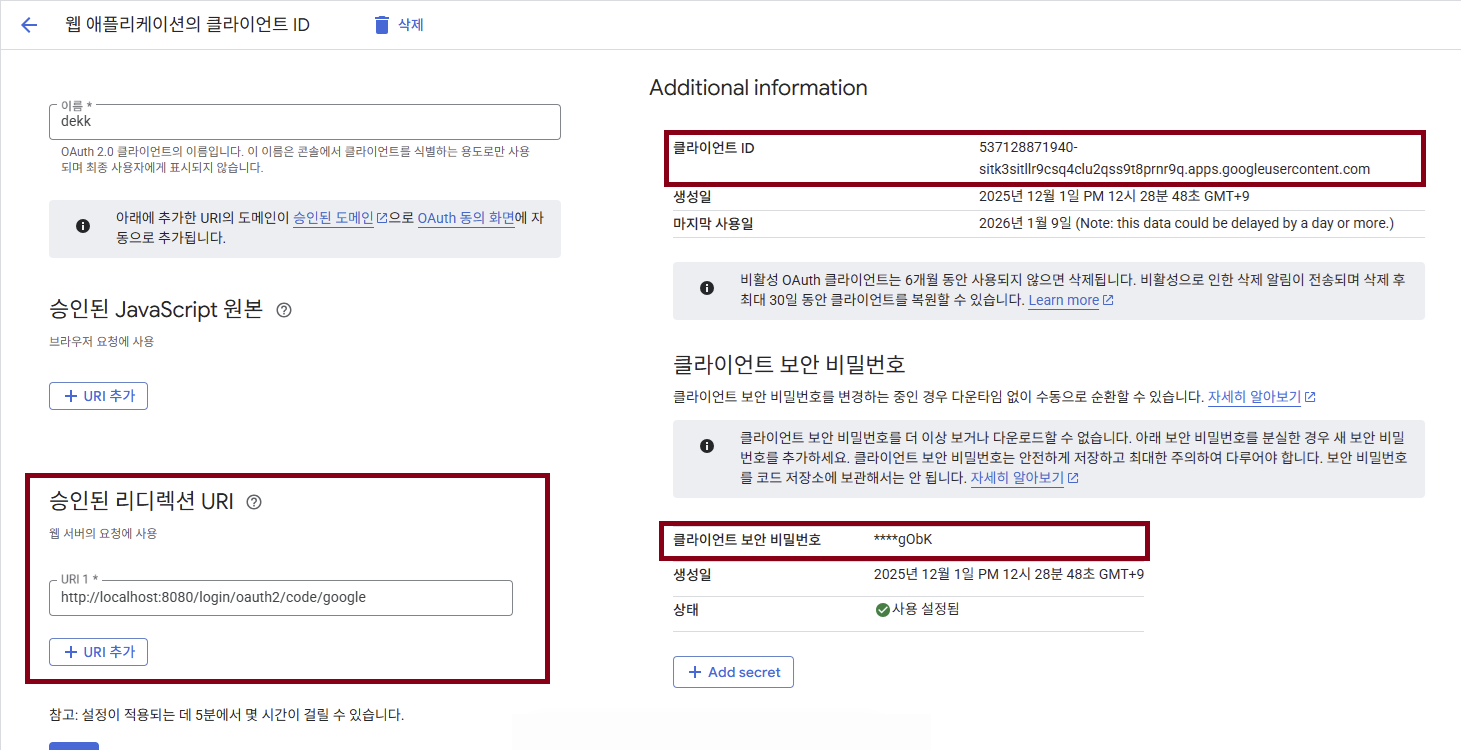Open the OAuth 동의 화면 link

click(465, 218)
